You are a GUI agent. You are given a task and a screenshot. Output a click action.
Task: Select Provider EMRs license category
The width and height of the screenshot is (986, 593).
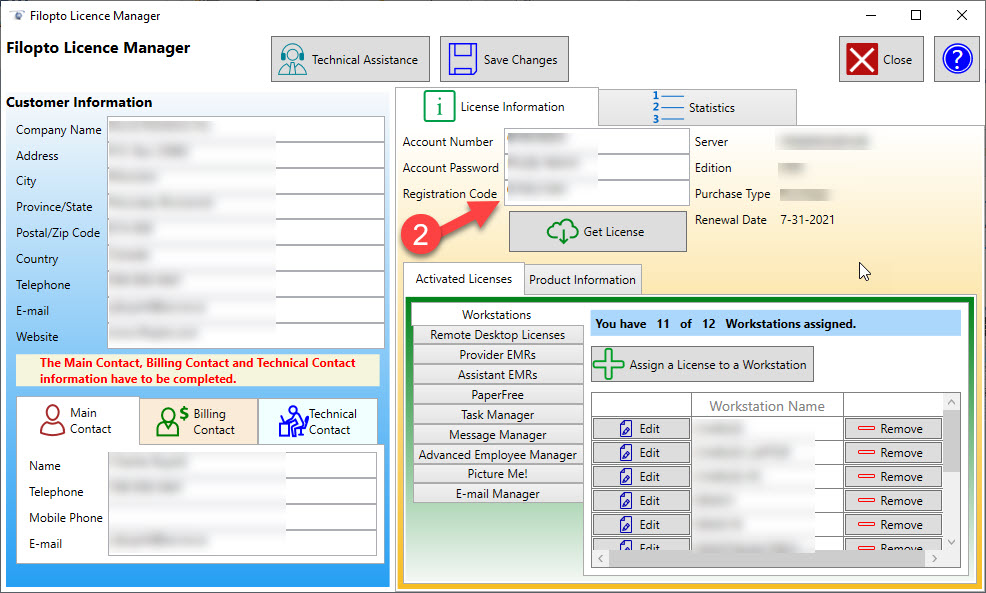[x=497, y=355]
